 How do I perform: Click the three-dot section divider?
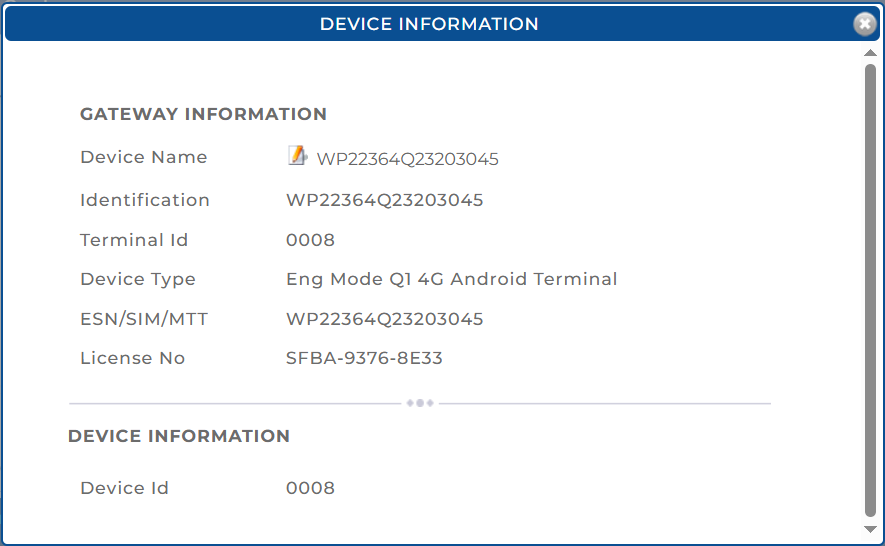click(x=419, y=403)
